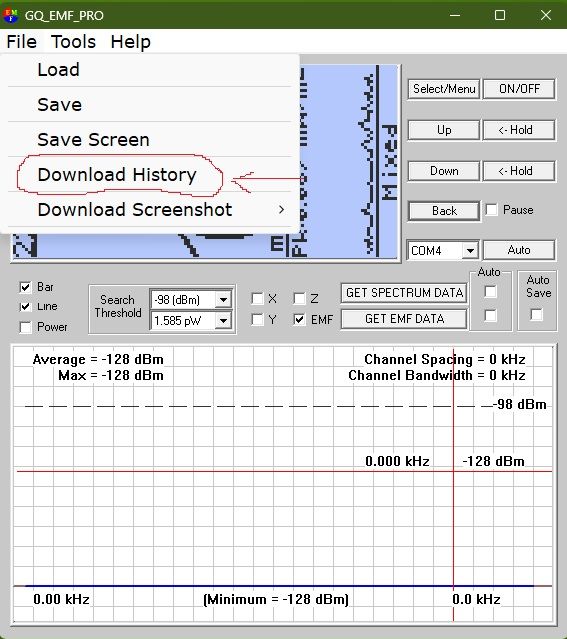Uncheck the EMF checkbox

click(299, 320)
